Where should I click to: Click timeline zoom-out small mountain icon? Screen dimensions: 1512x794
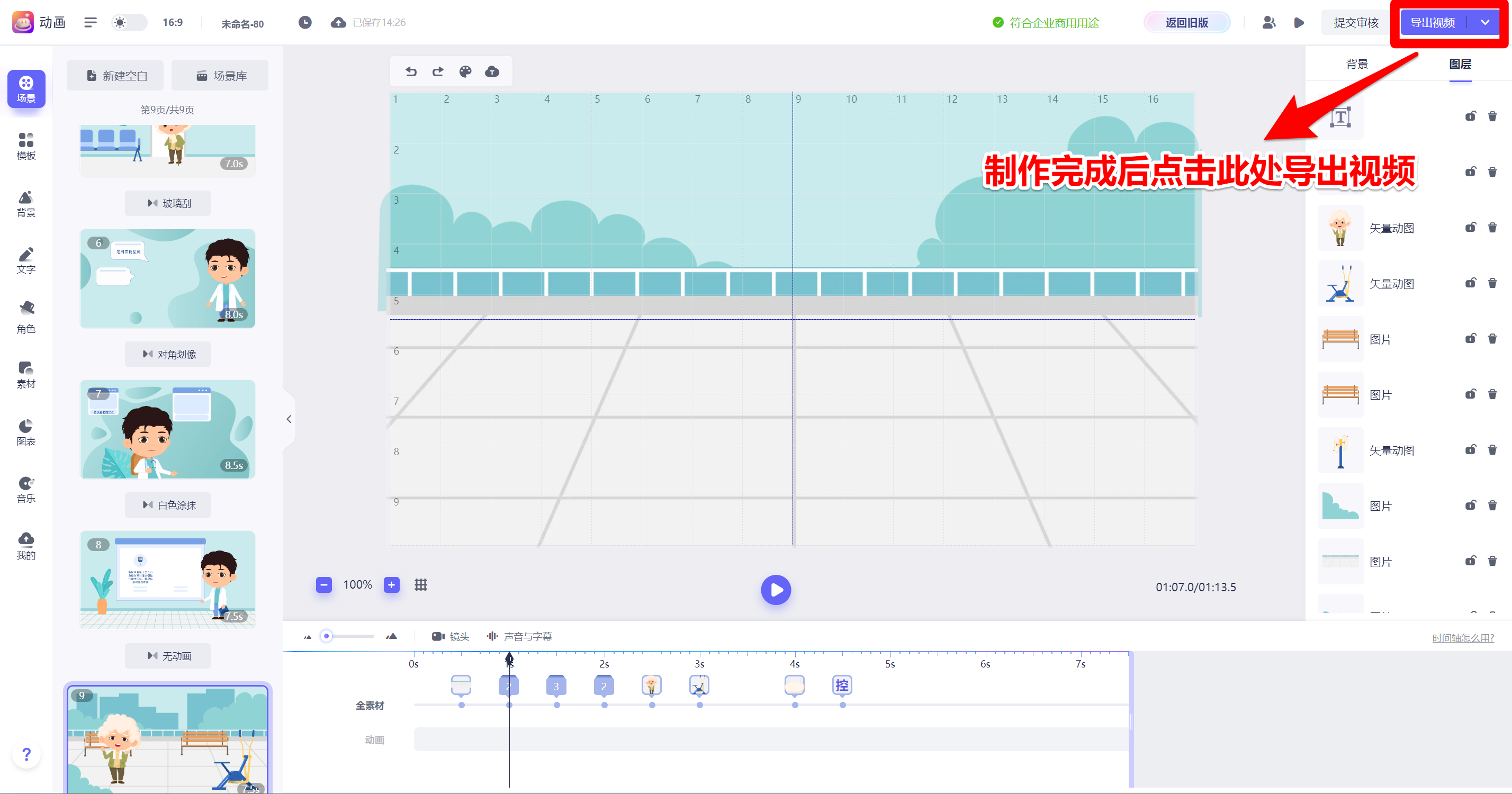click(308, 637)
